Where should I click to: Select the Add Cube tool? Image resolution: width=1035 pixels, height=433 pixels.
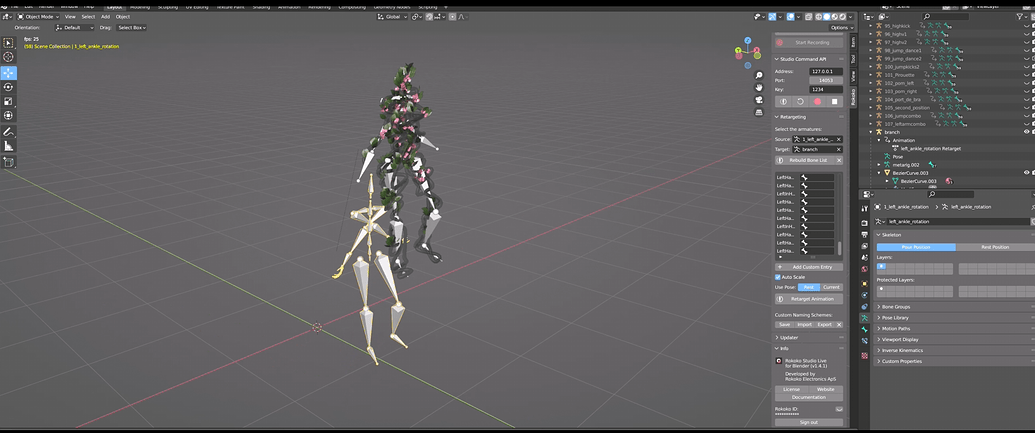9,162
